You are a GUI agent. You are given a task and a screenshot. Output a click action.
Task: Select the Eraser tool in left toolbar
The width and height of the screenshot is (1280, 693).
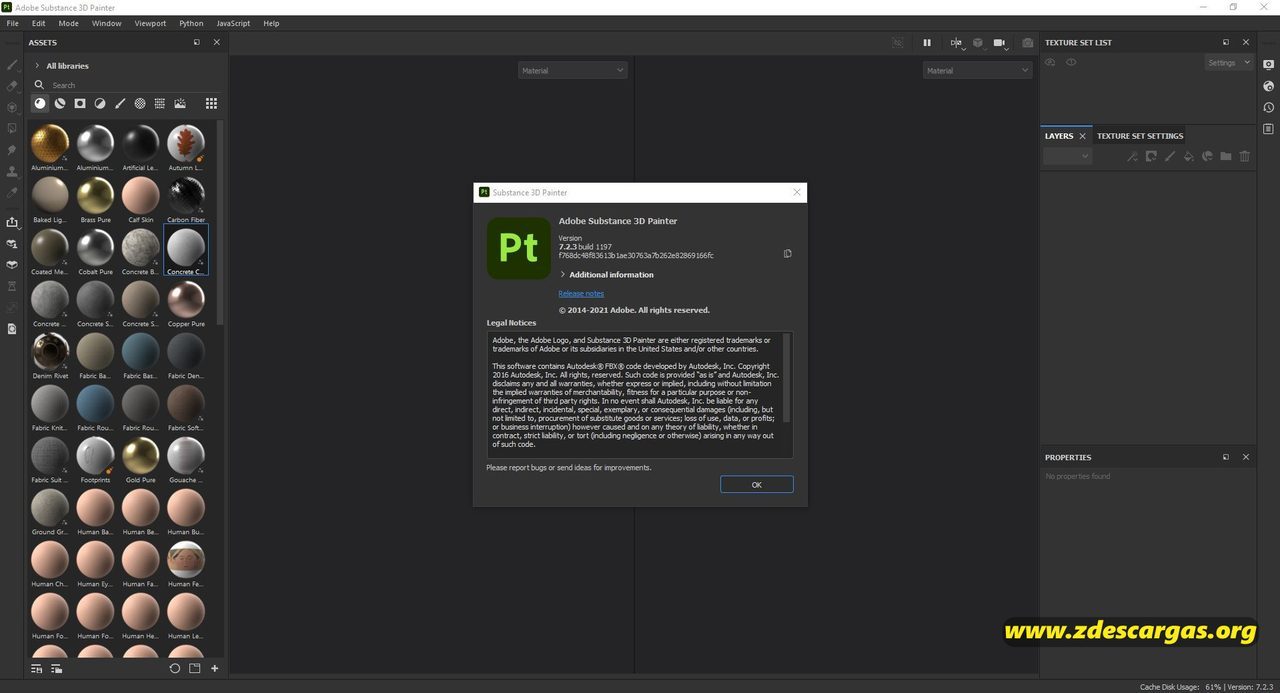coord(12,86)
